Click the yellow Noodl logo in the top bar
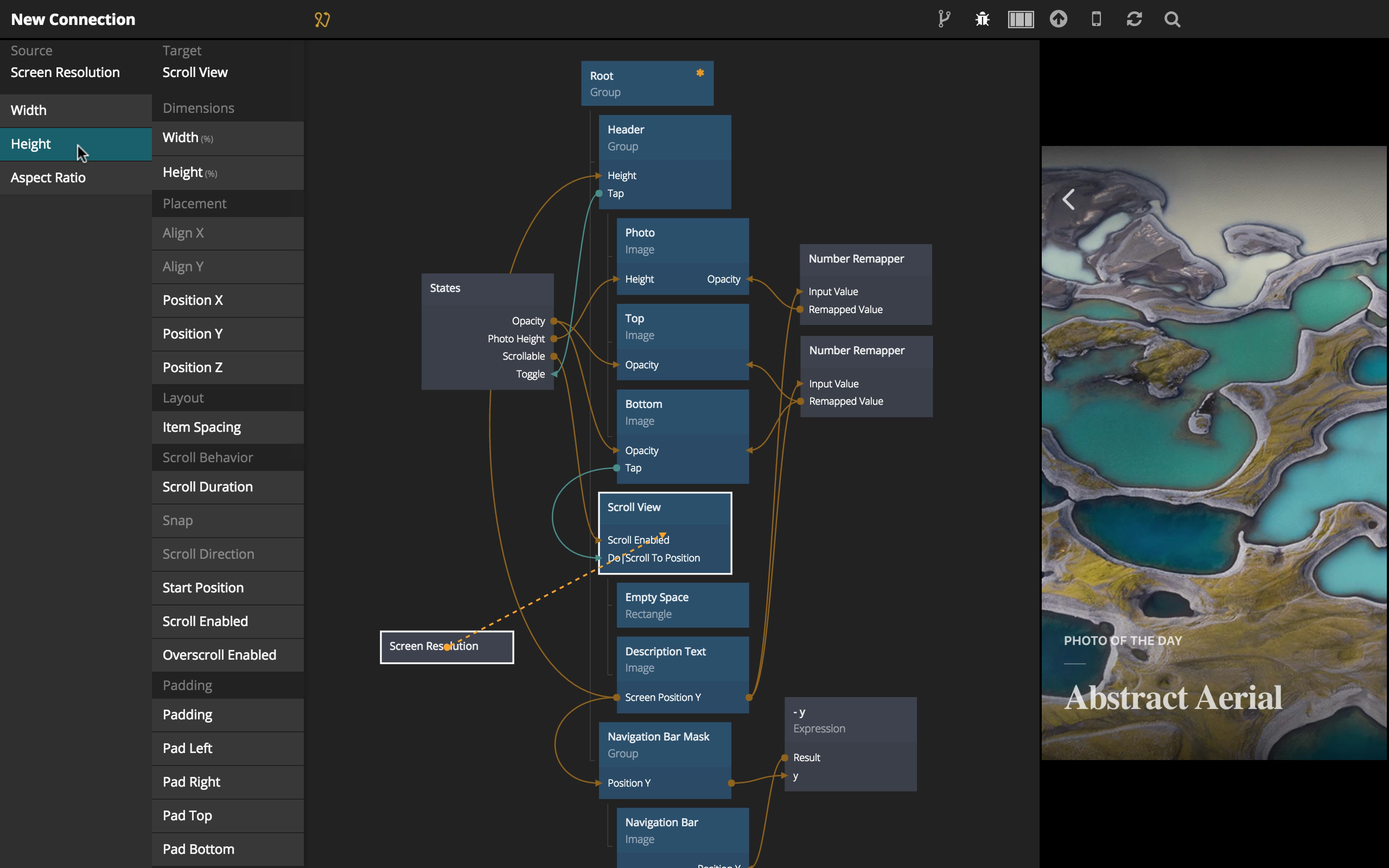Screen dimensions: 1389x868 click(x=323, y=19)
